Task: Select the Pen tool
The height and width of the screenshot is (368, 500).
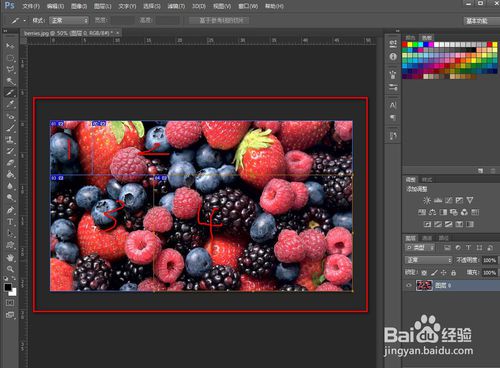Action: pyautogui.click(x=10, y=210)
